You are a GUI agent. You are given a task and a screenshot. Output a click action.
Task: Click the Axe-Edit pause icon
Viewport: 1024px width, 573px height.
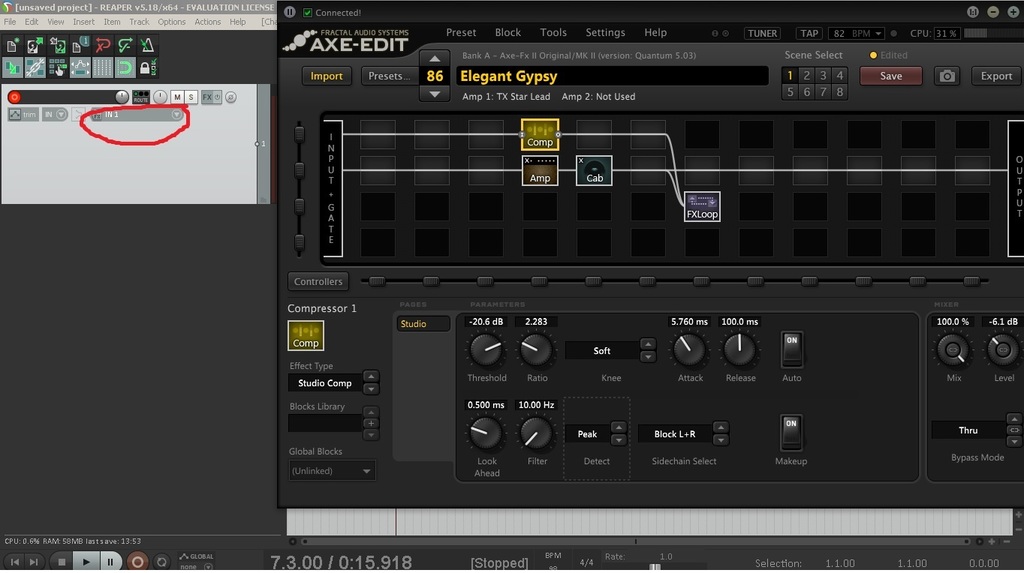click(x=290, y=12)
